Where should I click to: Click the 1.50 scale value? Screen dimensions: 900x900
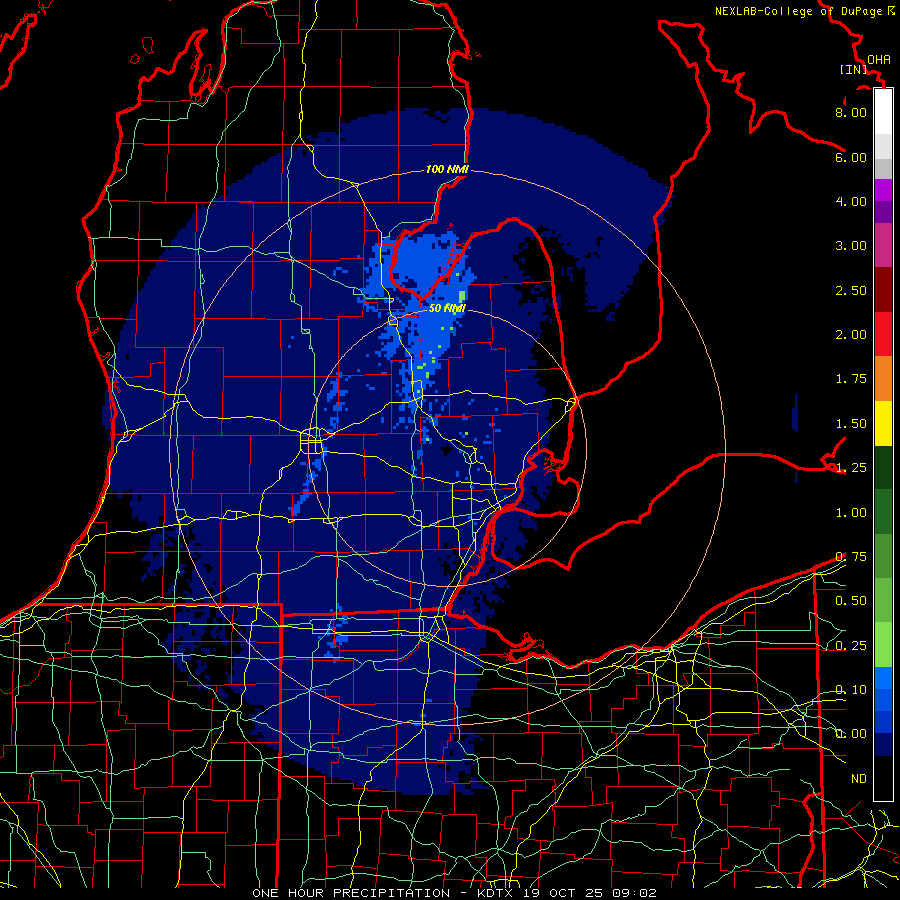tap(851, 424)
